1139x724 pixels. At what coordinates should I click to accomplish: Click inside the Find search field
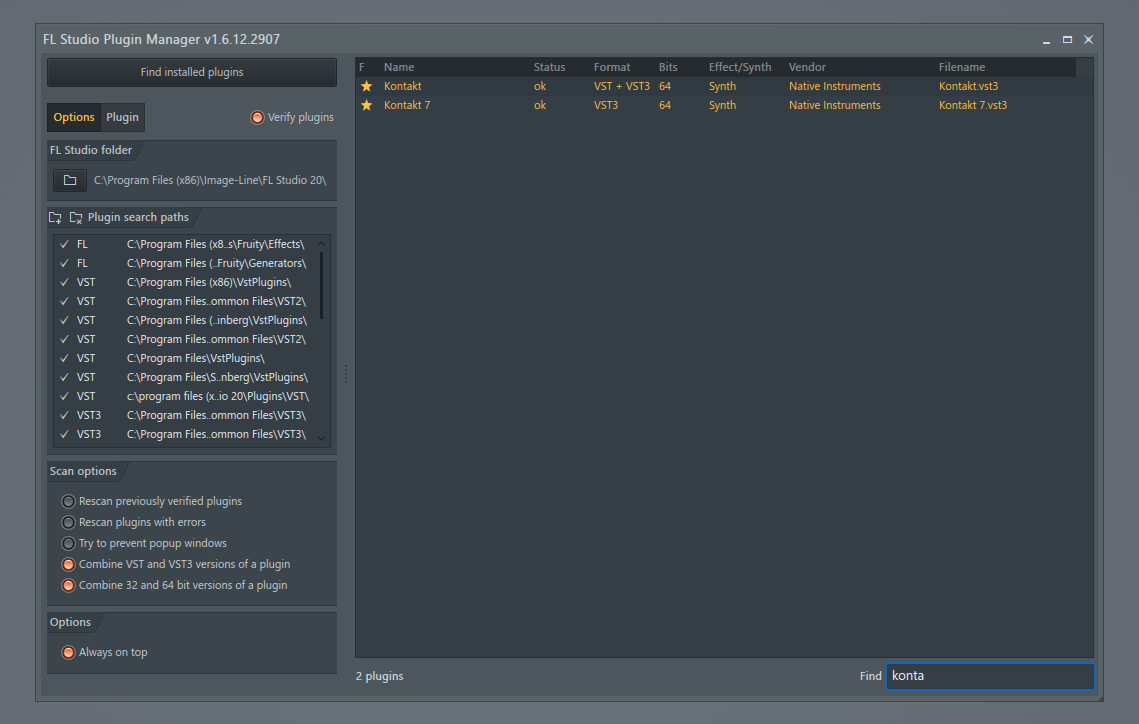click(x=989, y=676)
